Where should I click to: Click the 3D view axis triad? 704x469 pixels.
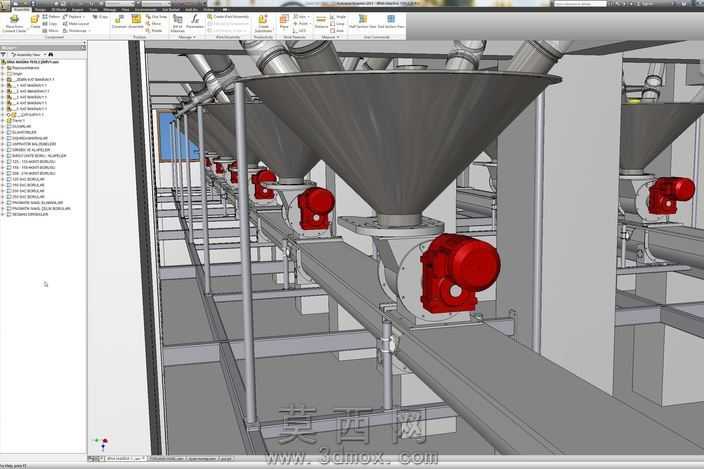point(101,443)
